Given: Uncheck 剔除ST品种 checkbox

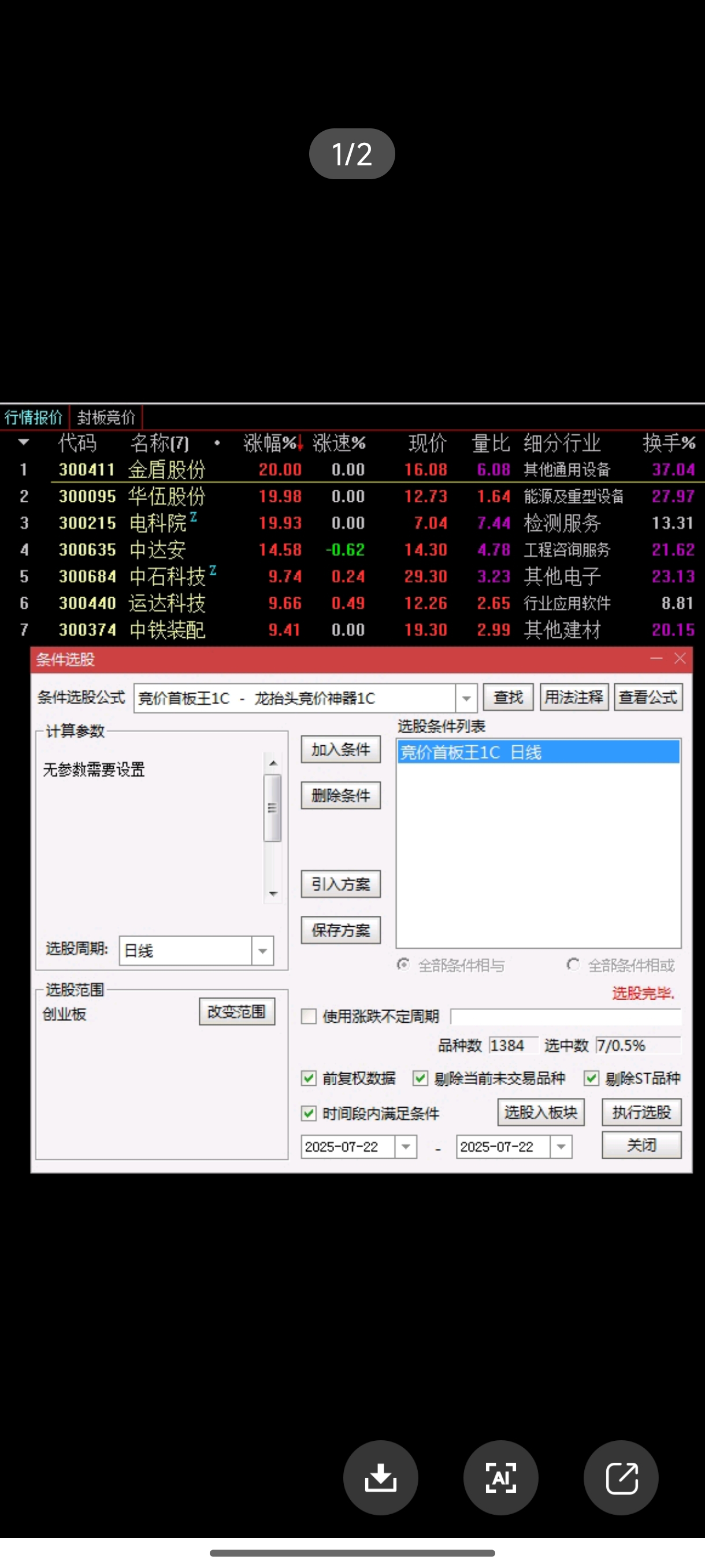Looking at the screenshot, I should 591,1078.
